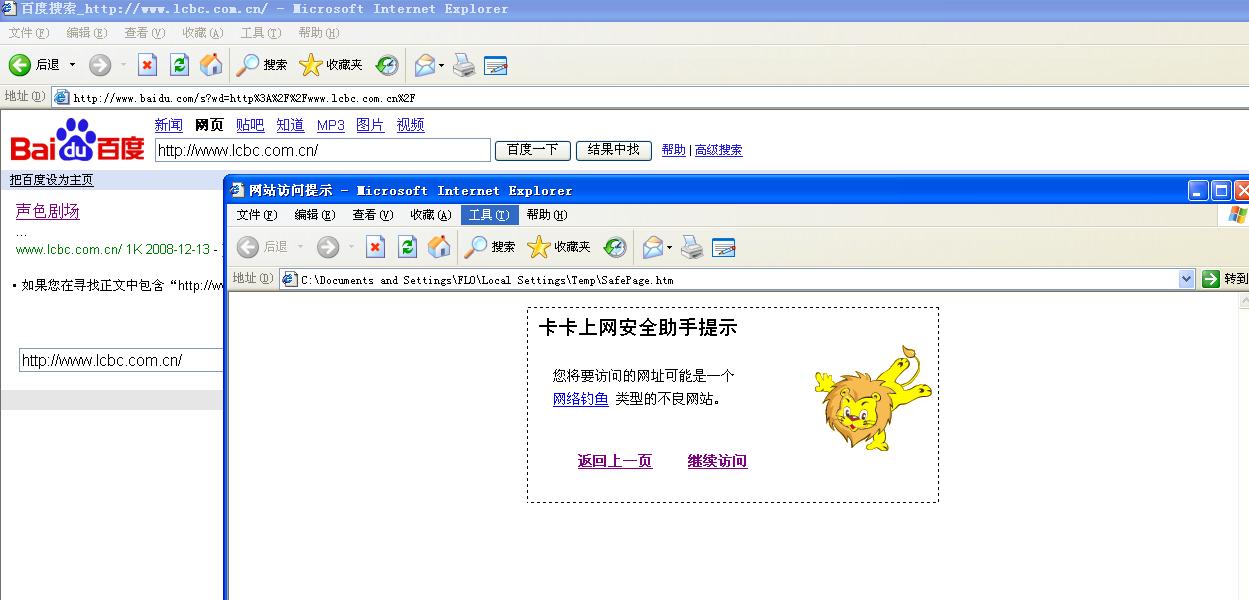Click Search magnifier in 网站访问提示 window
1249x600 pixels.
pos(475,247)
